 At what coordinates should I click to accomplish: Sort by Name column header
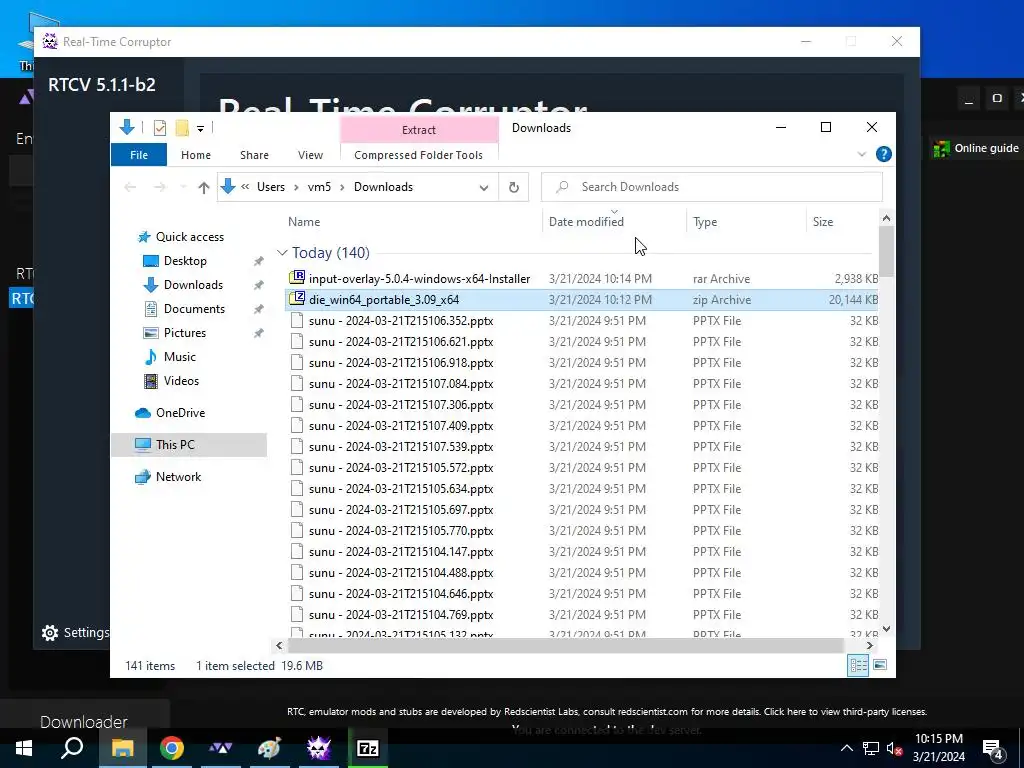[x=414, y=221]
